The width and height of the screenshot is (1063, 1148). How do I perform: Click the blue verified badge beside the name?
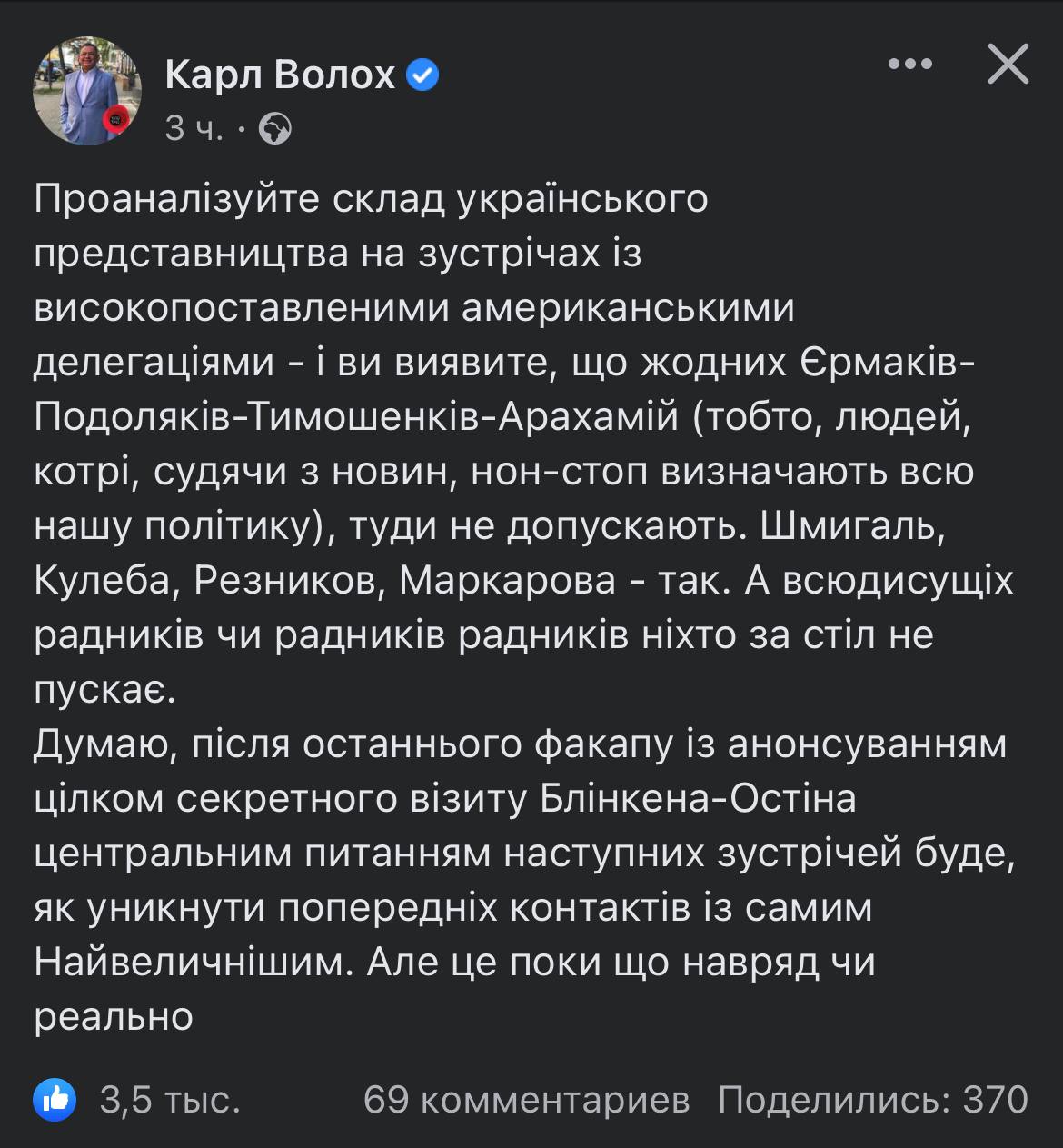point(422,75)
